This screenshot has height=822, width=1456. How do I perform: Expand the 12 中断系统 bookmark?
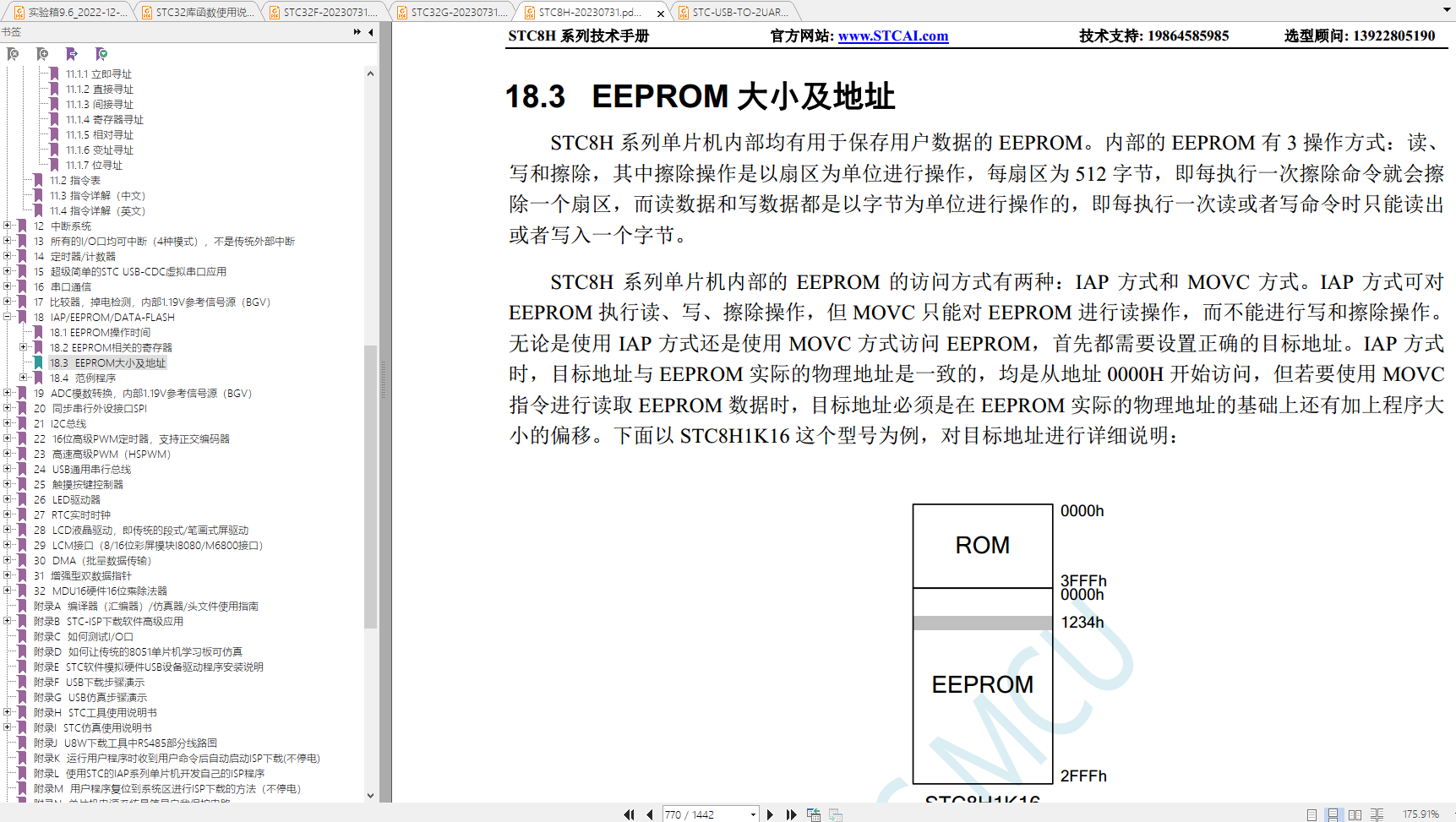pyautogui.click(x=8, y=226)
